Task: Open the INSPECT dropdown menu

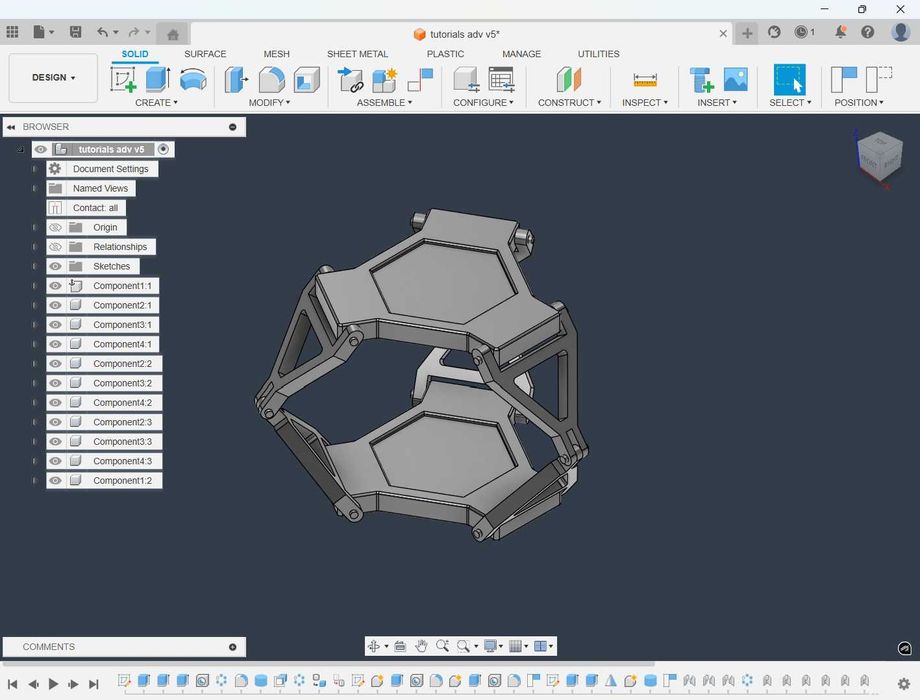Action: [645, 103]
